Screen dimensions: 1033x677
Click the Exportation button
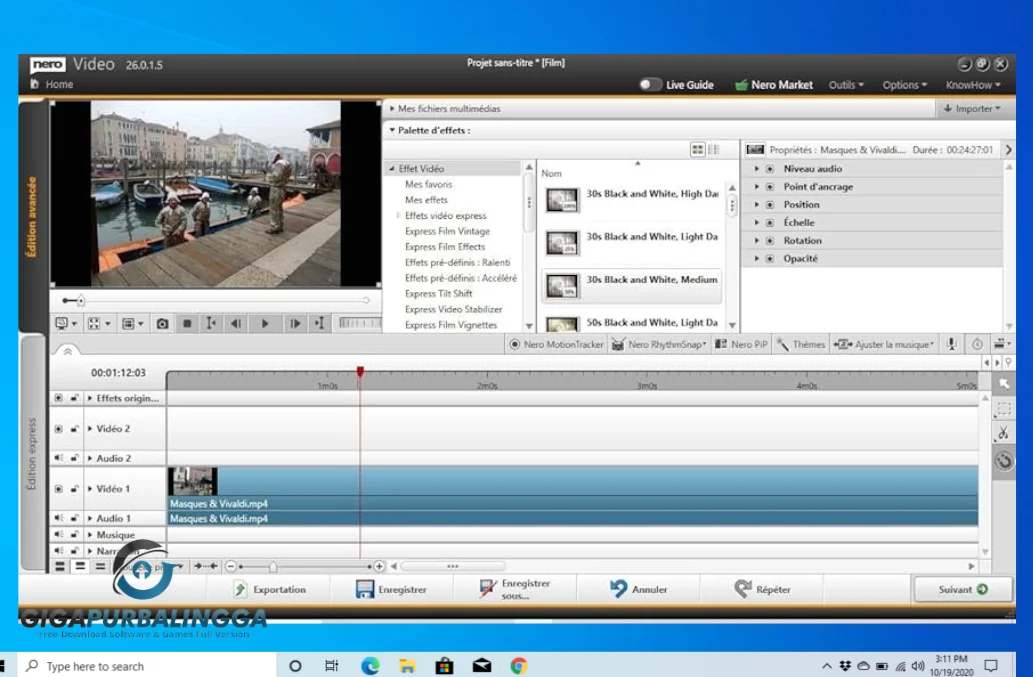tap(270, 589)
